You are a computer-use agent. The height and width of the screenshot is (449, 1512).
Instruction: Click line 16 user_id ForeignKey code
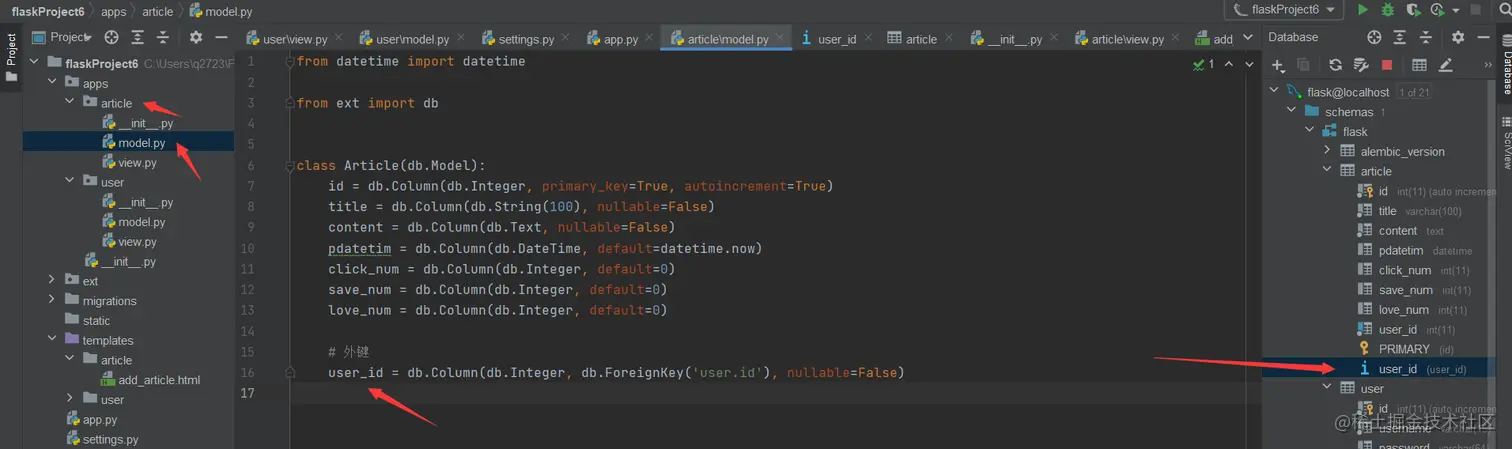coord(616,373)
